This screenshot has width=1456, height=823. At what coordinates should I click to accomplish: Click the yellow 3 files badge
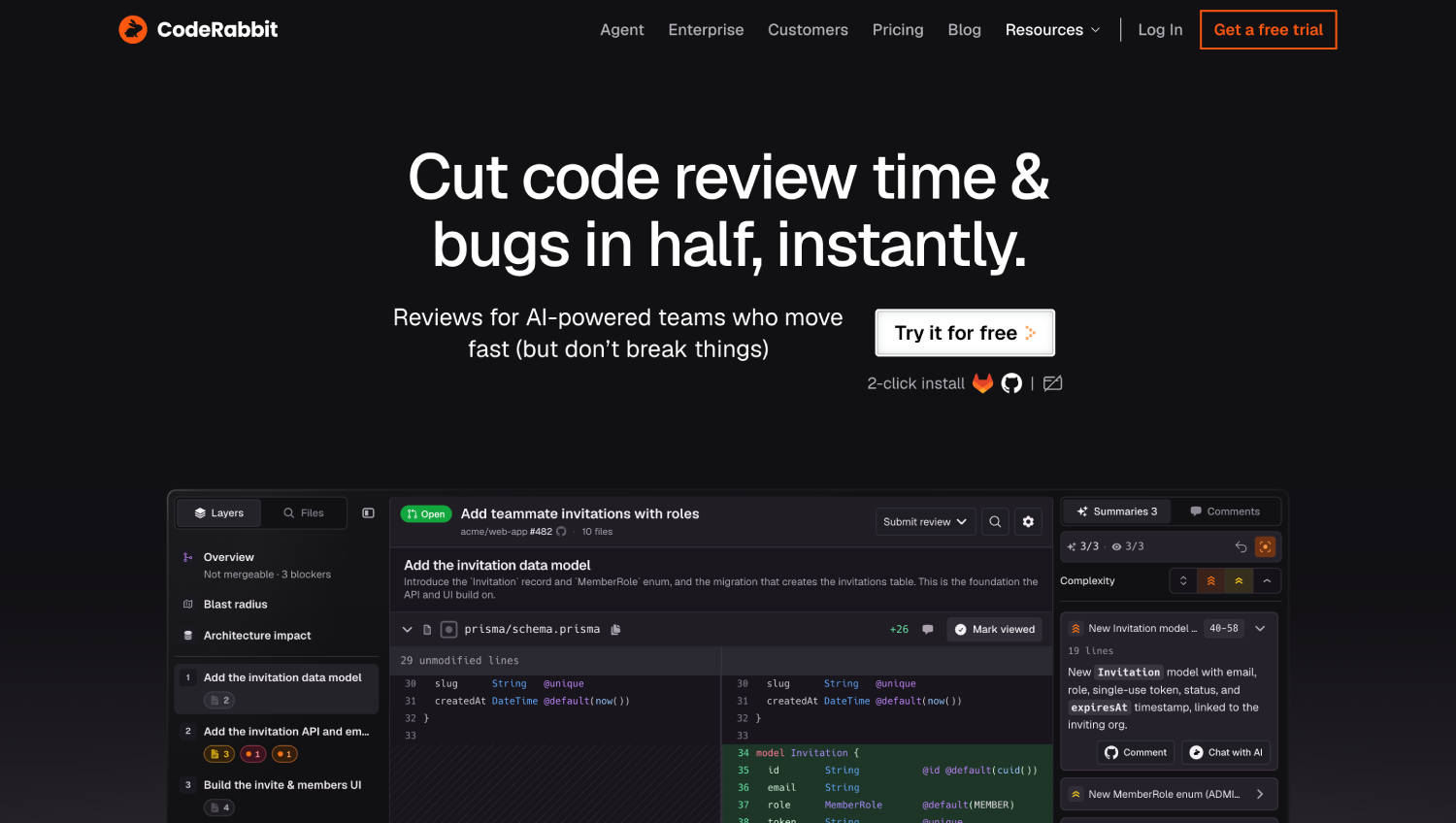[219, 754]
